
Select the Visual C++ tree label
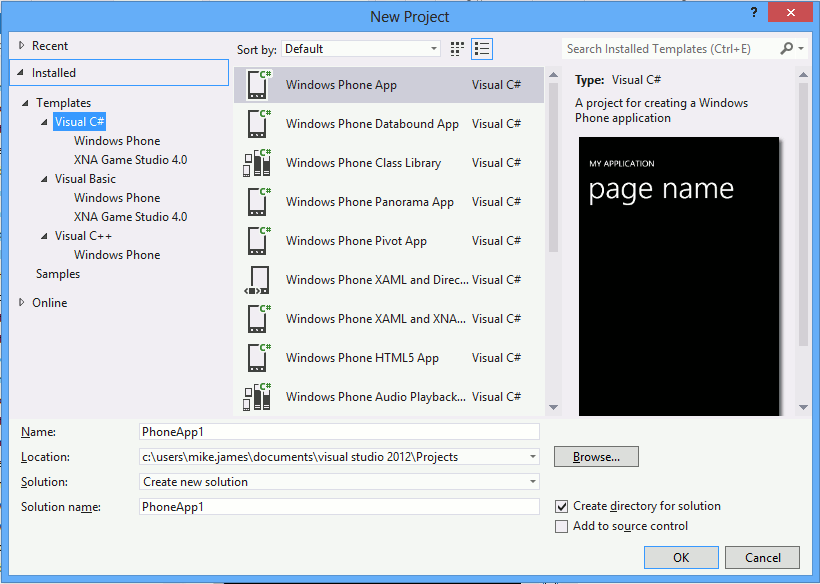tap(83, 236)
